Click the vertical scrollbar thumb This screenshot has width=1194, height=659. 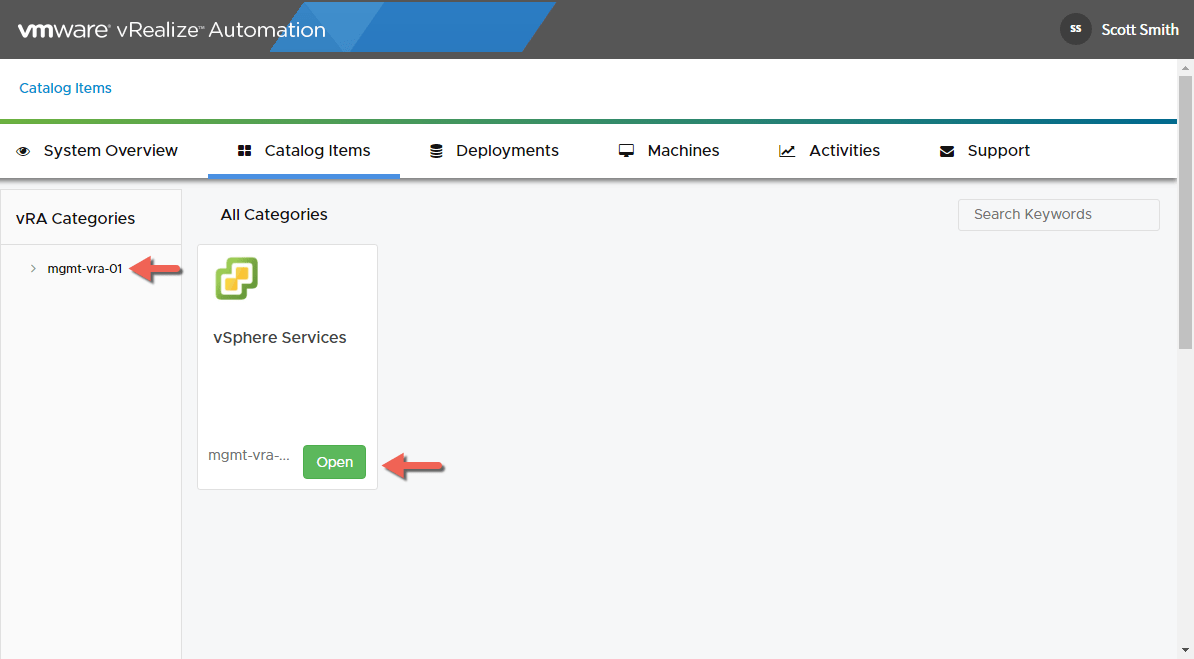click(x=1185, y=210)
